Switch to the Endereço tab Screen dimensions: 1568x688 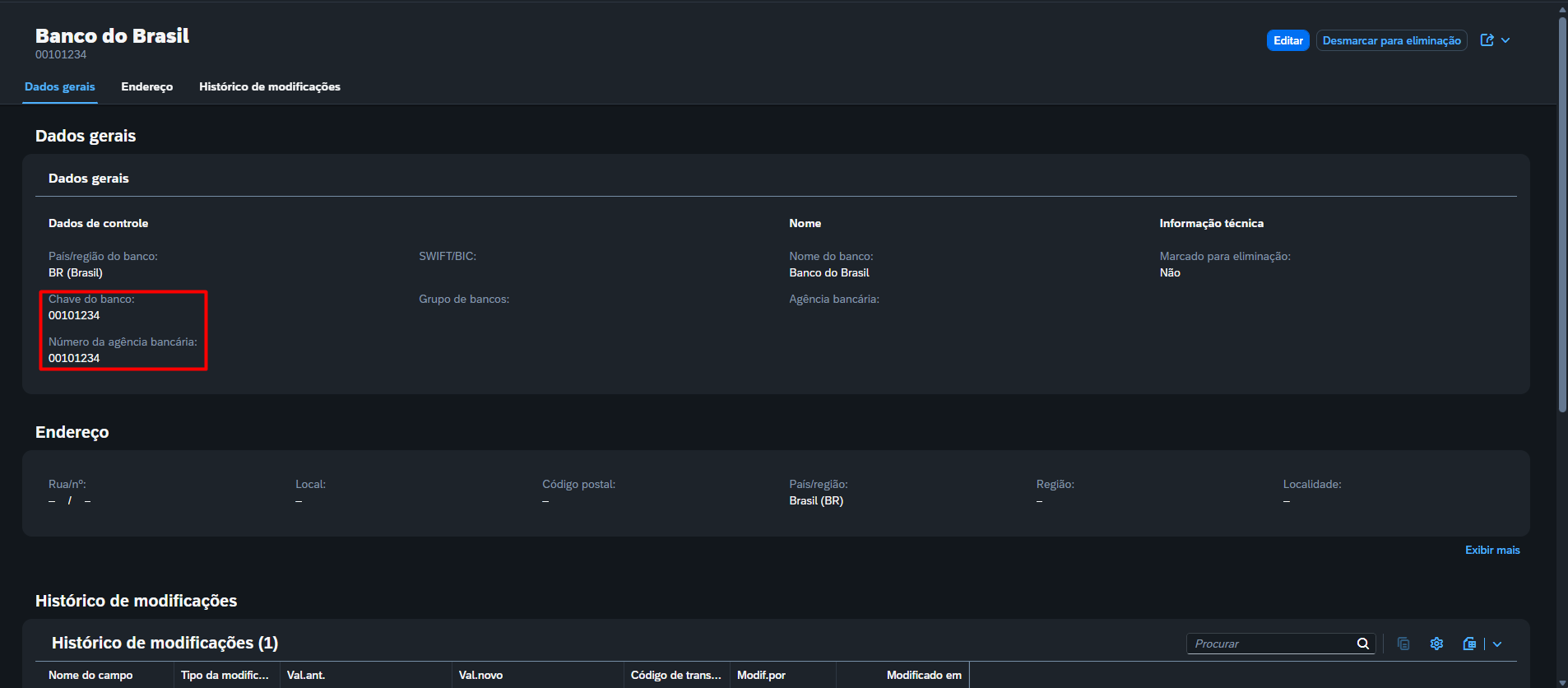tap(147, 86)
